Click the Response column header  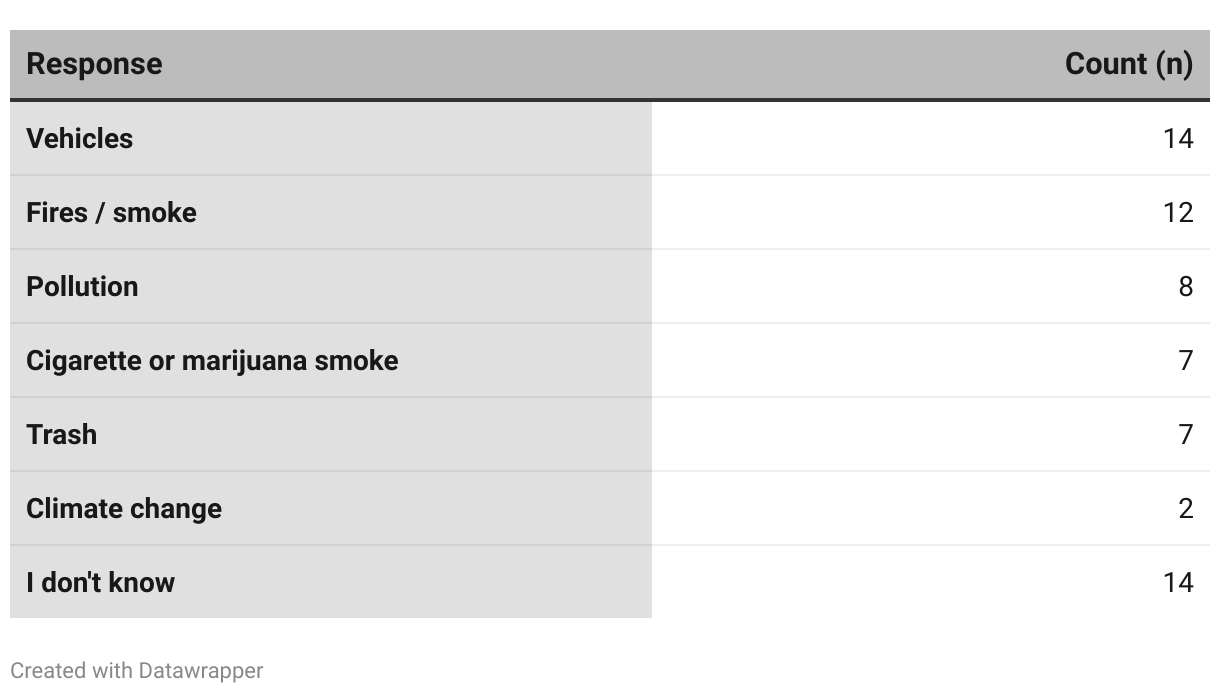pyautogui.click(x=94, y=64)
